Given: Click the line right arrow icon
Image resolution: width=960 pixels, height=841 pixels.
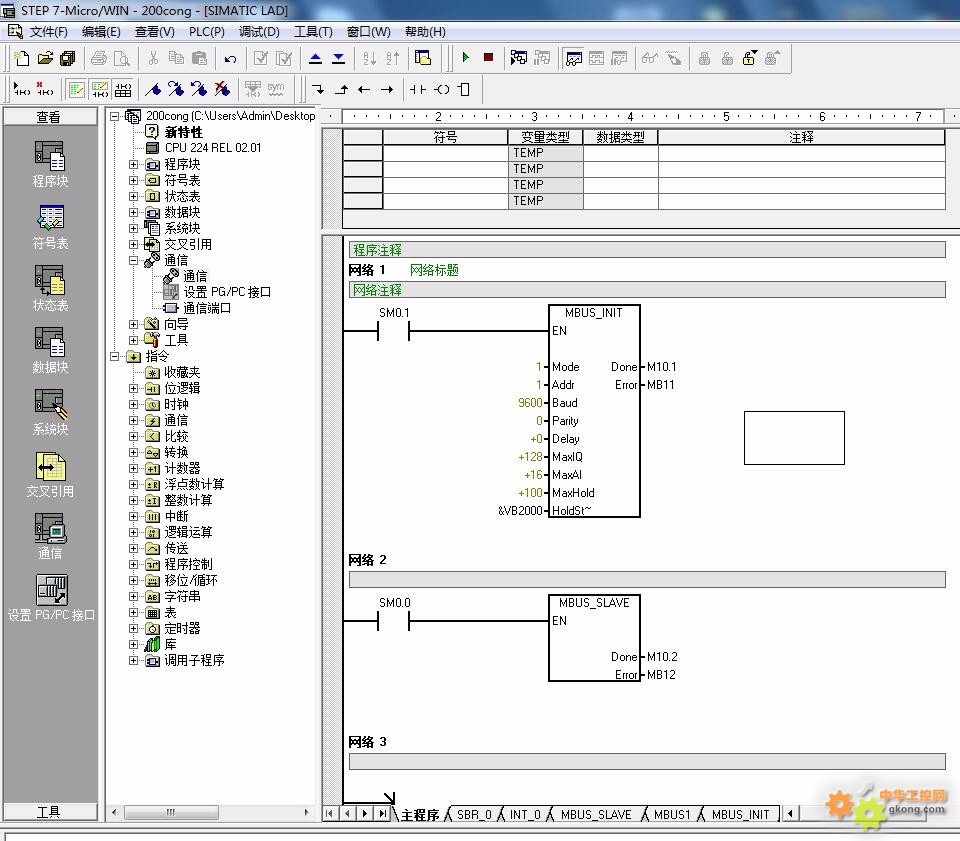Looking at the screenshot, I should click(387, 89).
